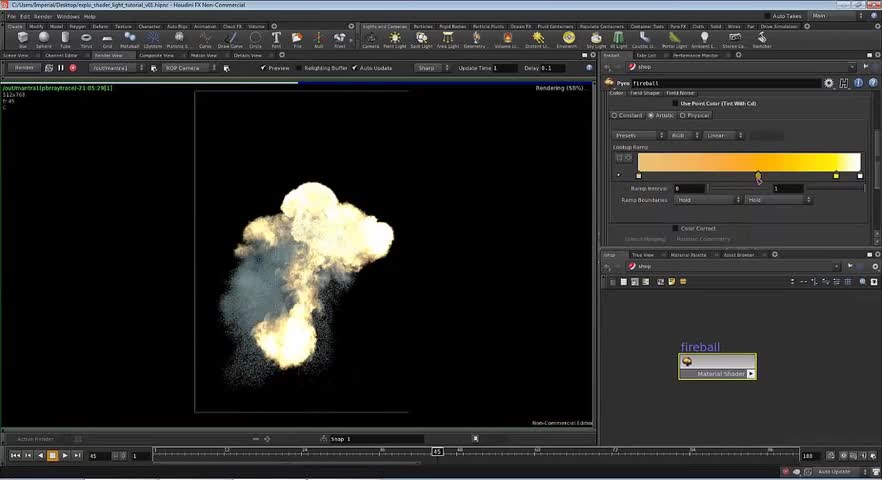Select the Physical radio button
Screen dimensions: 882x480
[x=684, y=116]
